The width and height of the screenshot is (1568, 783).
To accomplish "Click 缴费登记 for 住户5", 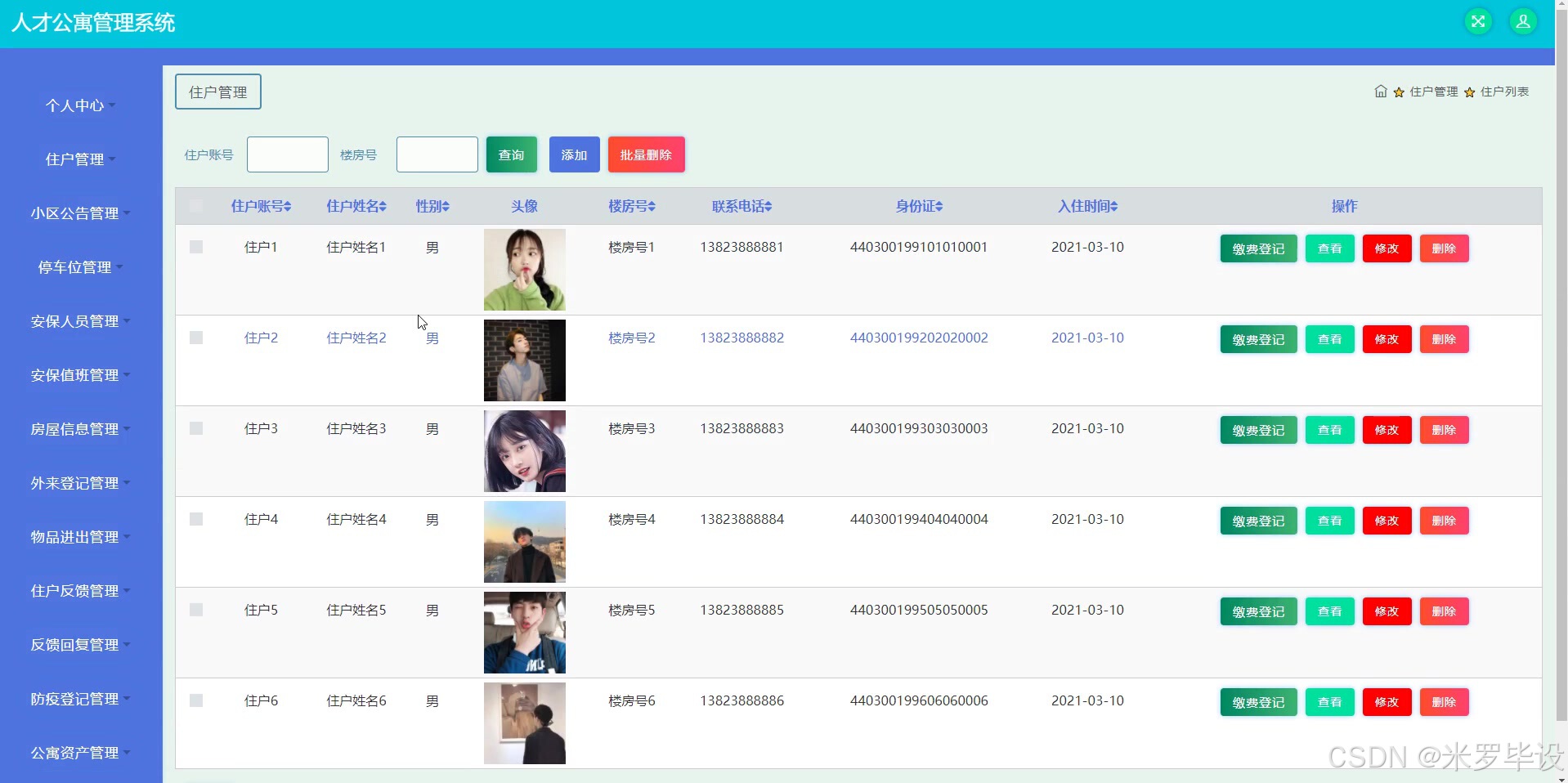I will point(1259,611).
